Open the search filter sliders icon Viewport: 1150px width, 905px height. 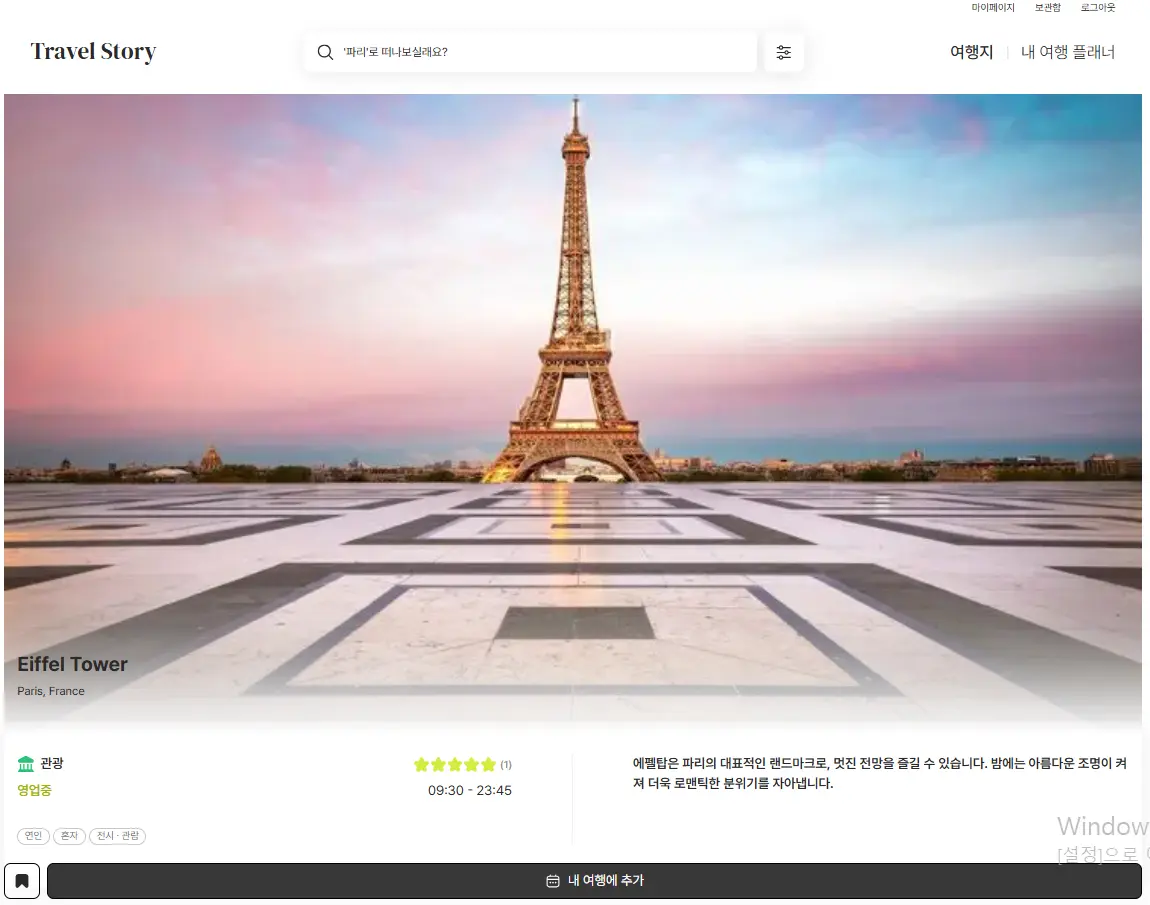tap(784, 51)
